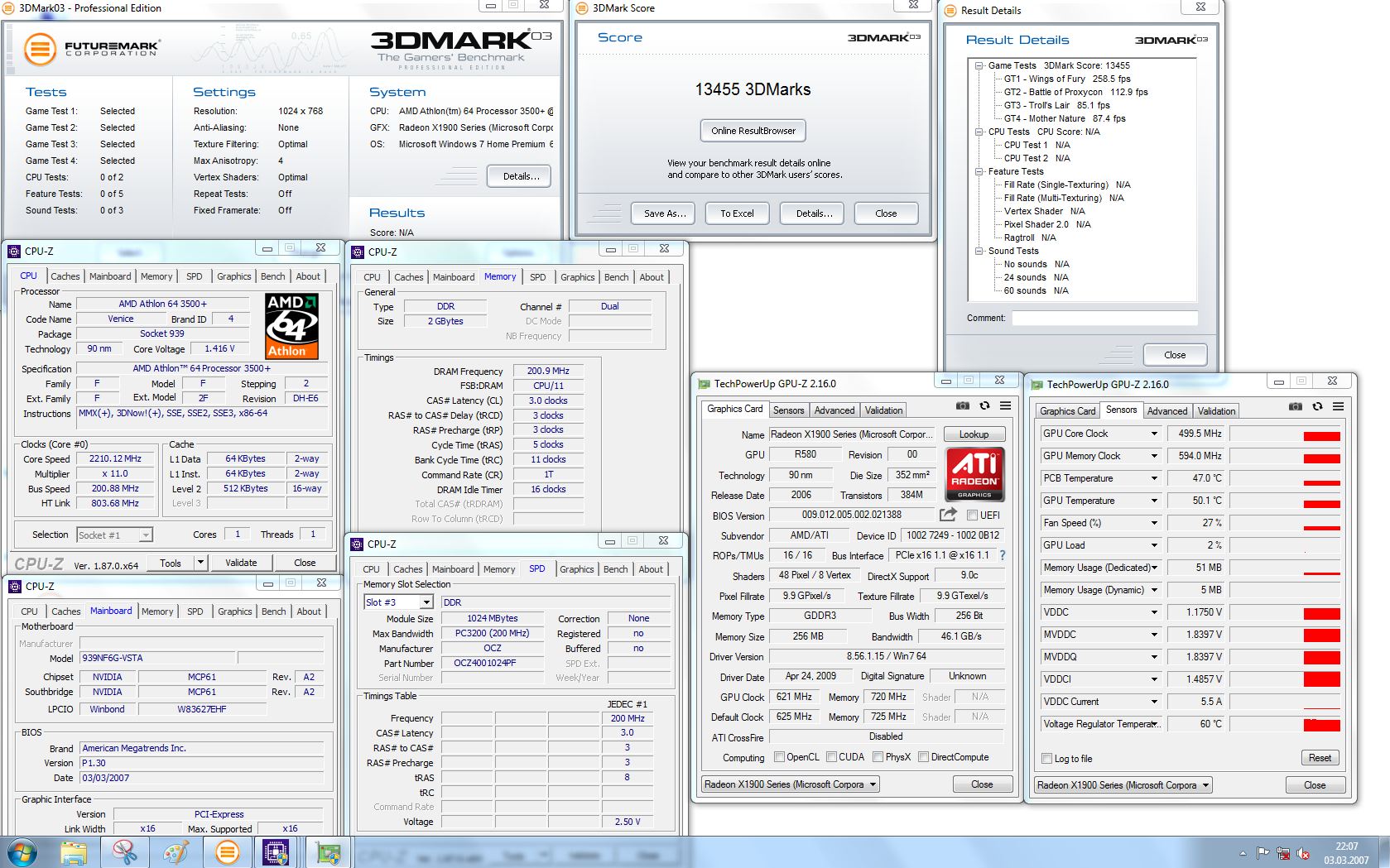Collapse the Sound Tests tree node
This screenshot has height=868, width=1390.
[979, 251]
